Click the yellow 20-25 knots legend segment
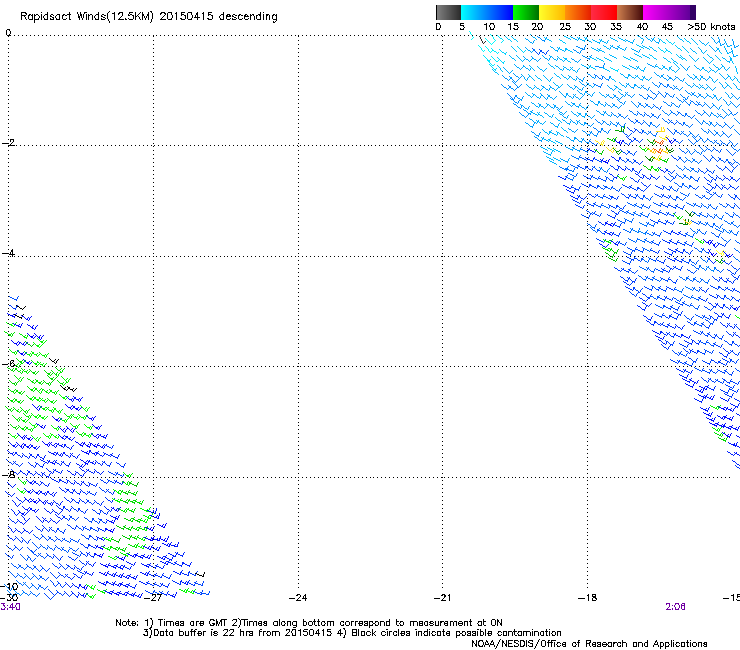This screenshot has height=650, width=740. coord(552,12)
